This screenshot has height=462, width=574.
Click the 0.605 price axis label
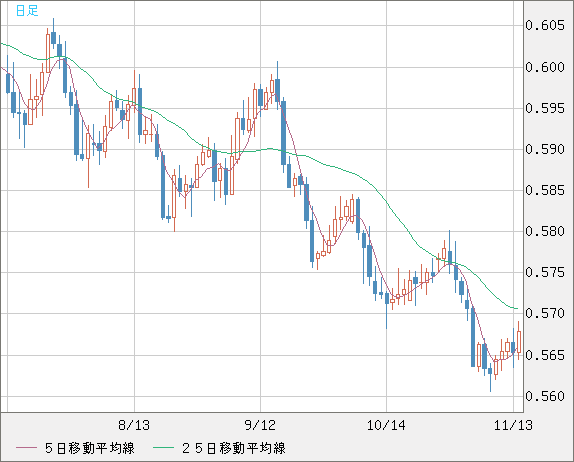545,25
